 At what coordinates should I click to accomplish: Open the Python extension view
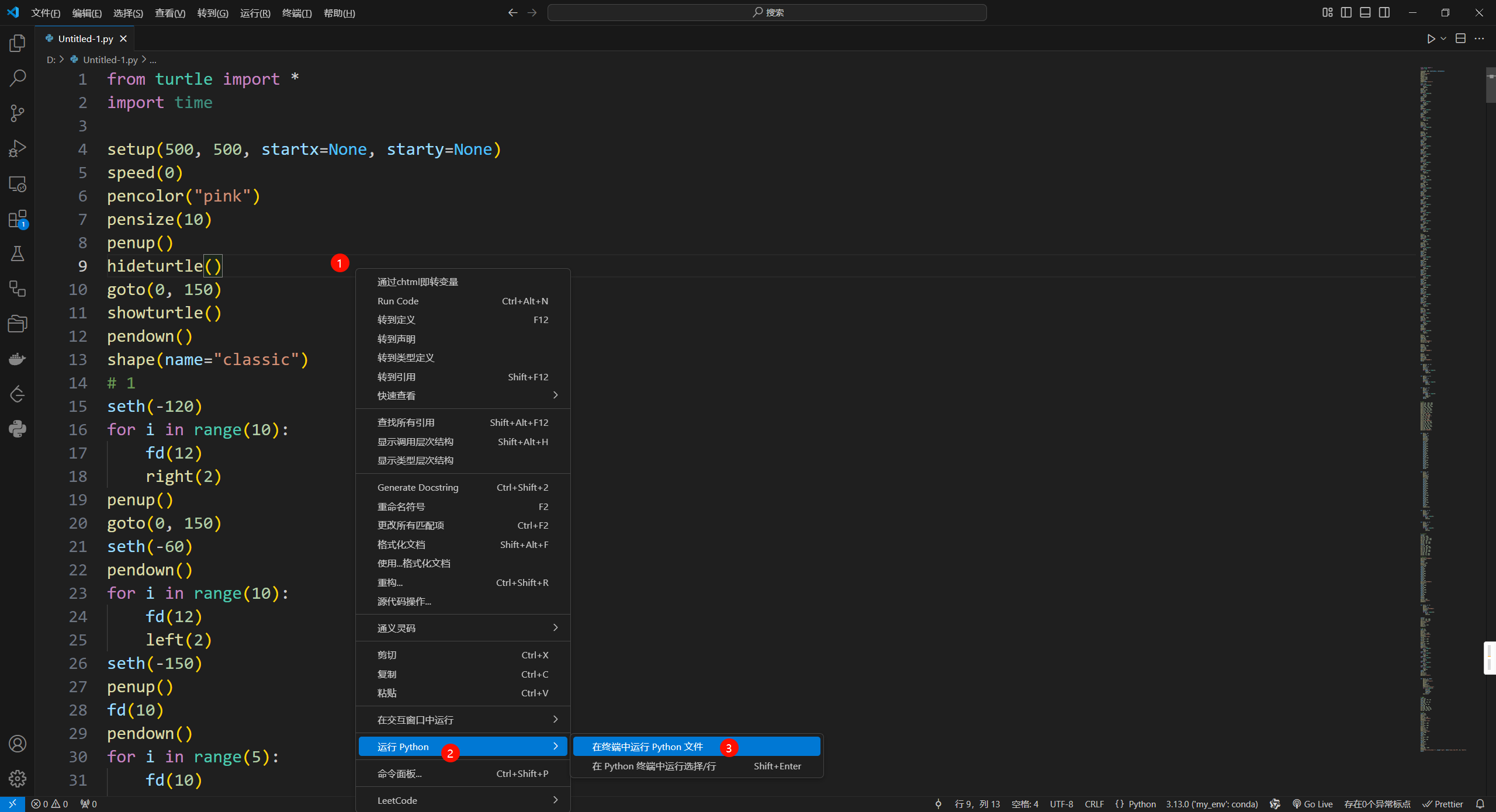pos(18,429)
